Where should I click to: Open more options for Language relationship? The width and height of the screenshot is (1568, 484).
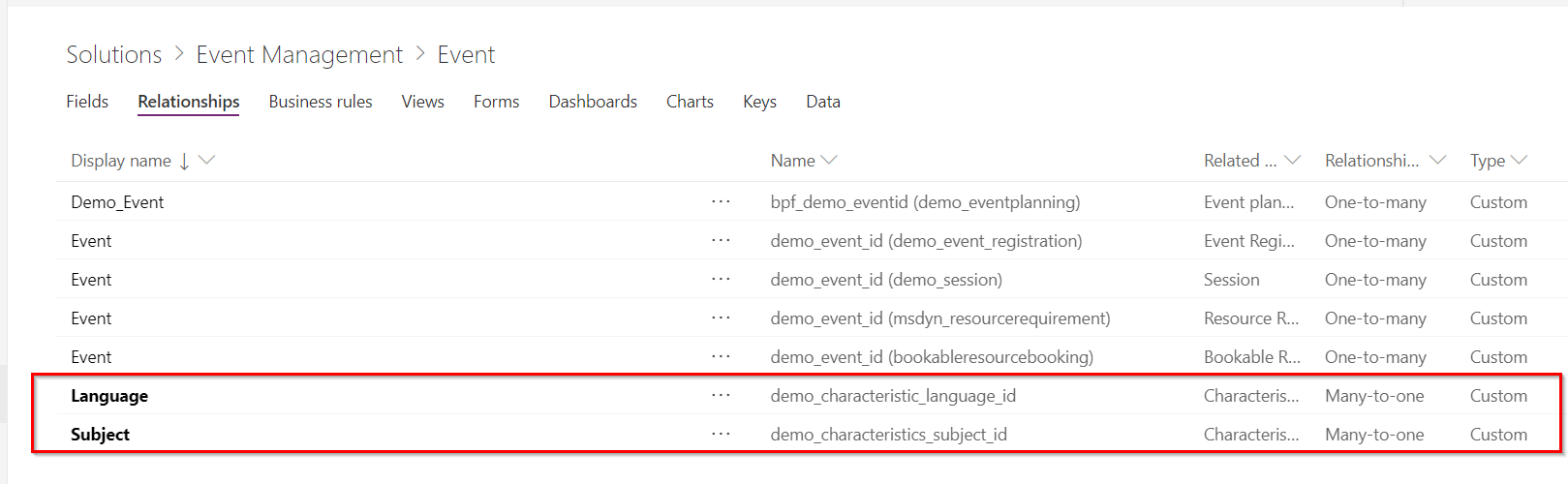coord(721,395)
